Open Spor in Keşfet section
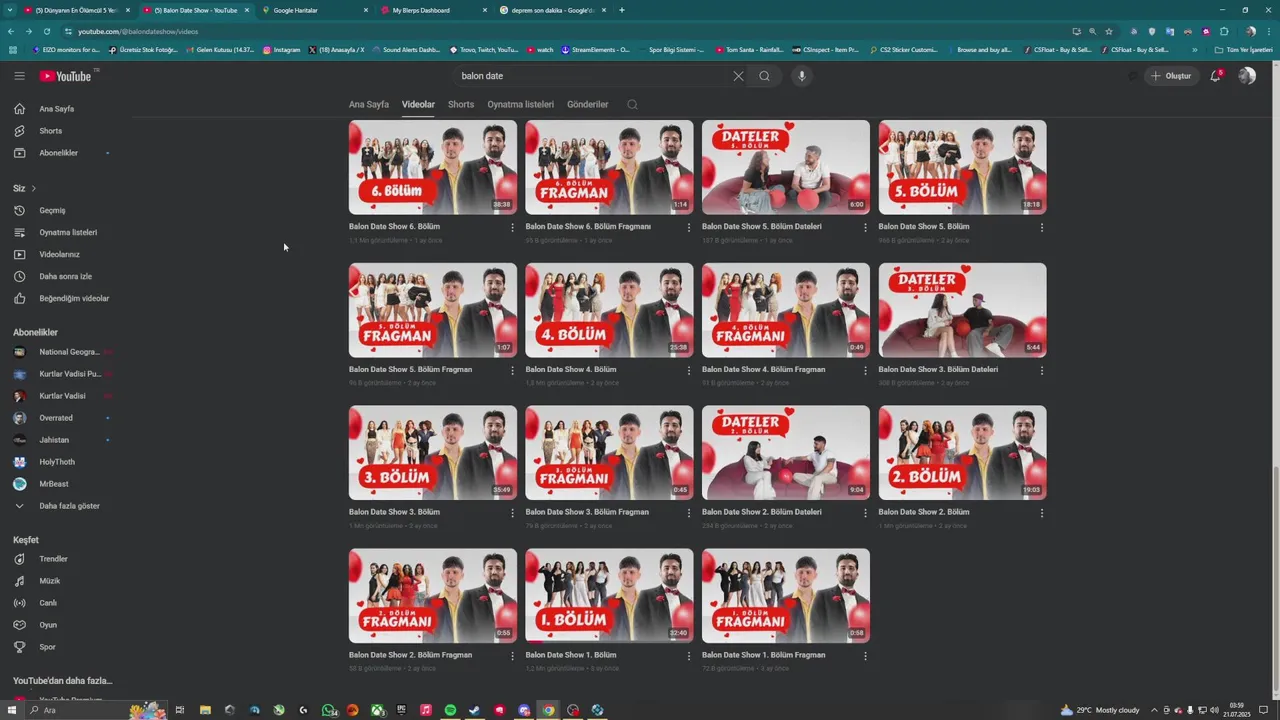The height and width of the screenshot is (720, 1280). [47, 647]
